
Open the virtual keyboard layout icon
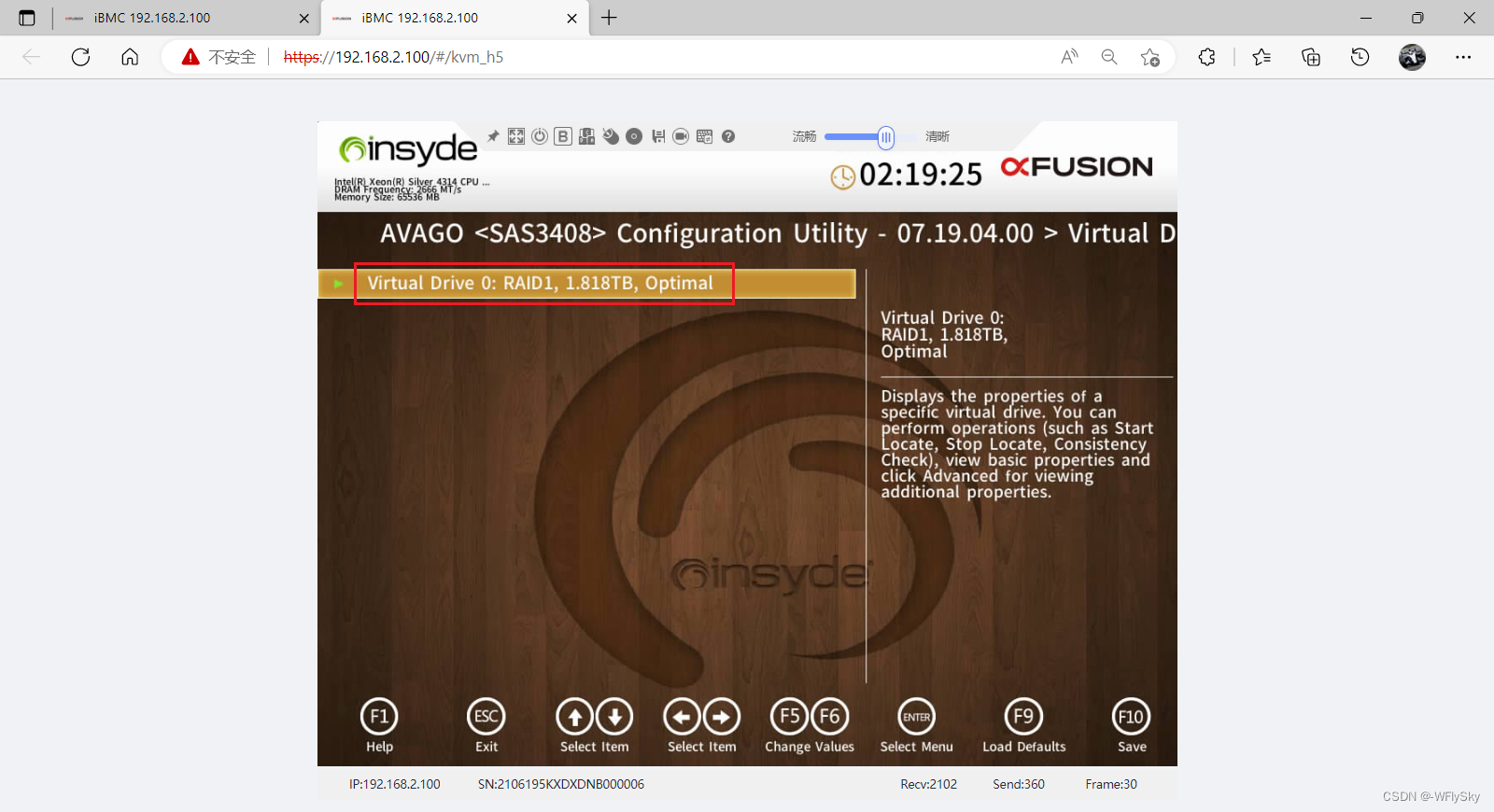tap(705, 136)
